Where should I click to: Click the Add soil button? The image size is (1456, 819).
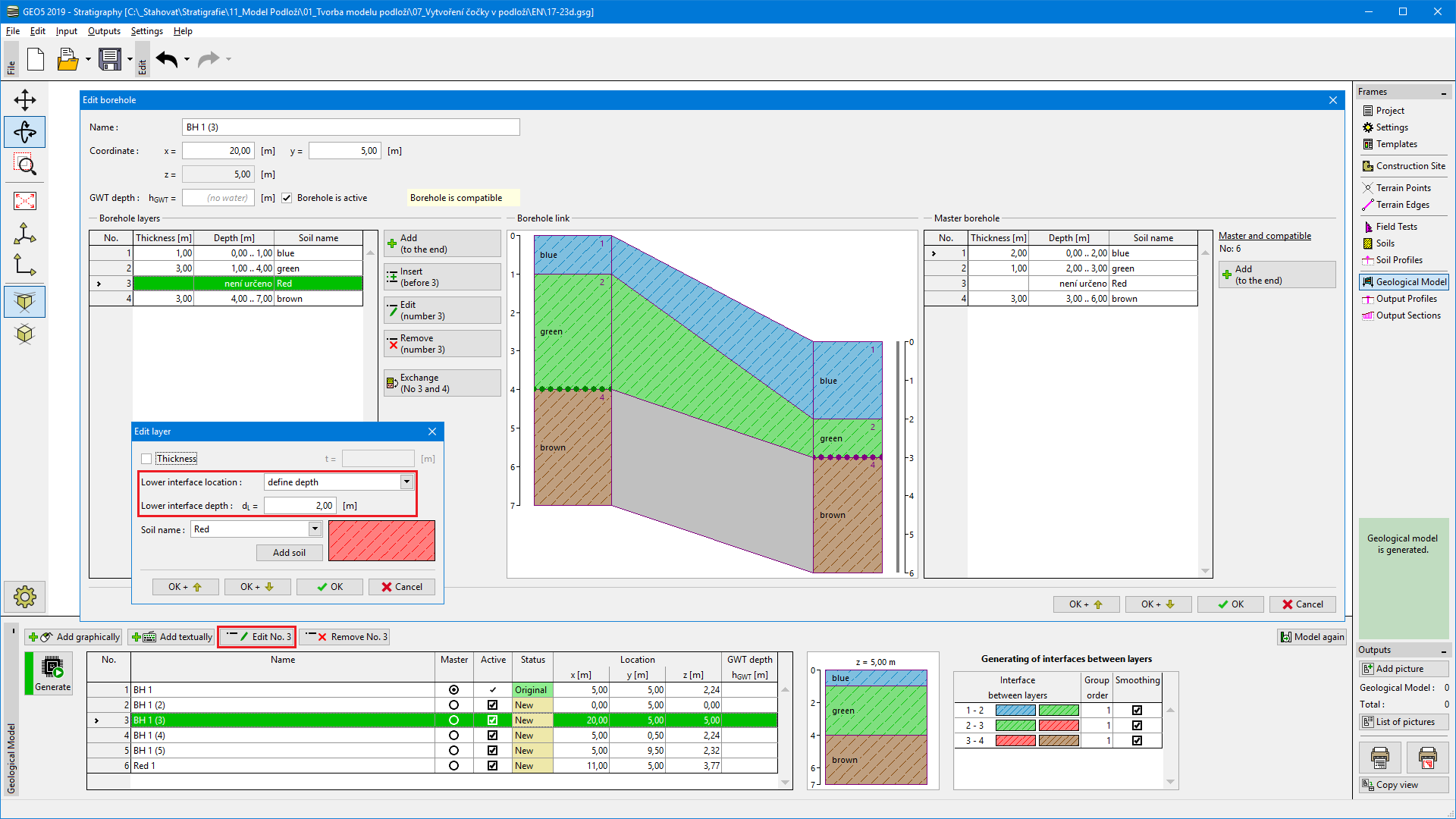point(289,553)
